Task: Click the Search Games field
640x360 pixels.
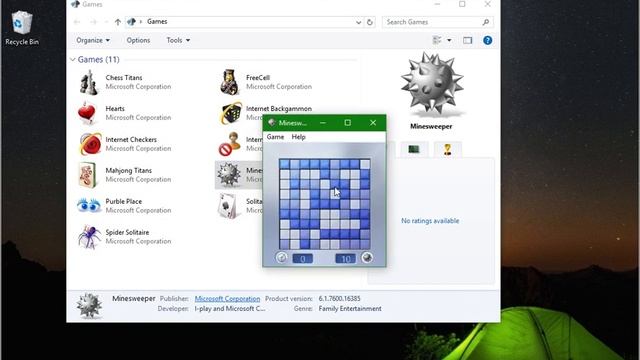Action: 437,22
